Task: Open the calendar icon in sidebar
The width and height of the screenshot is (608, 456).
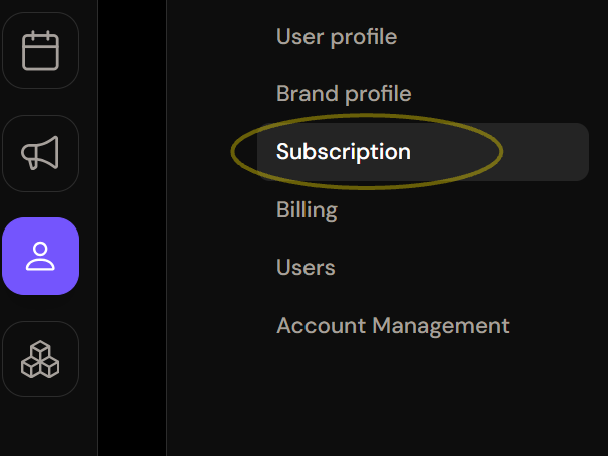Action: pyautogui.click(x=40, y=50)
